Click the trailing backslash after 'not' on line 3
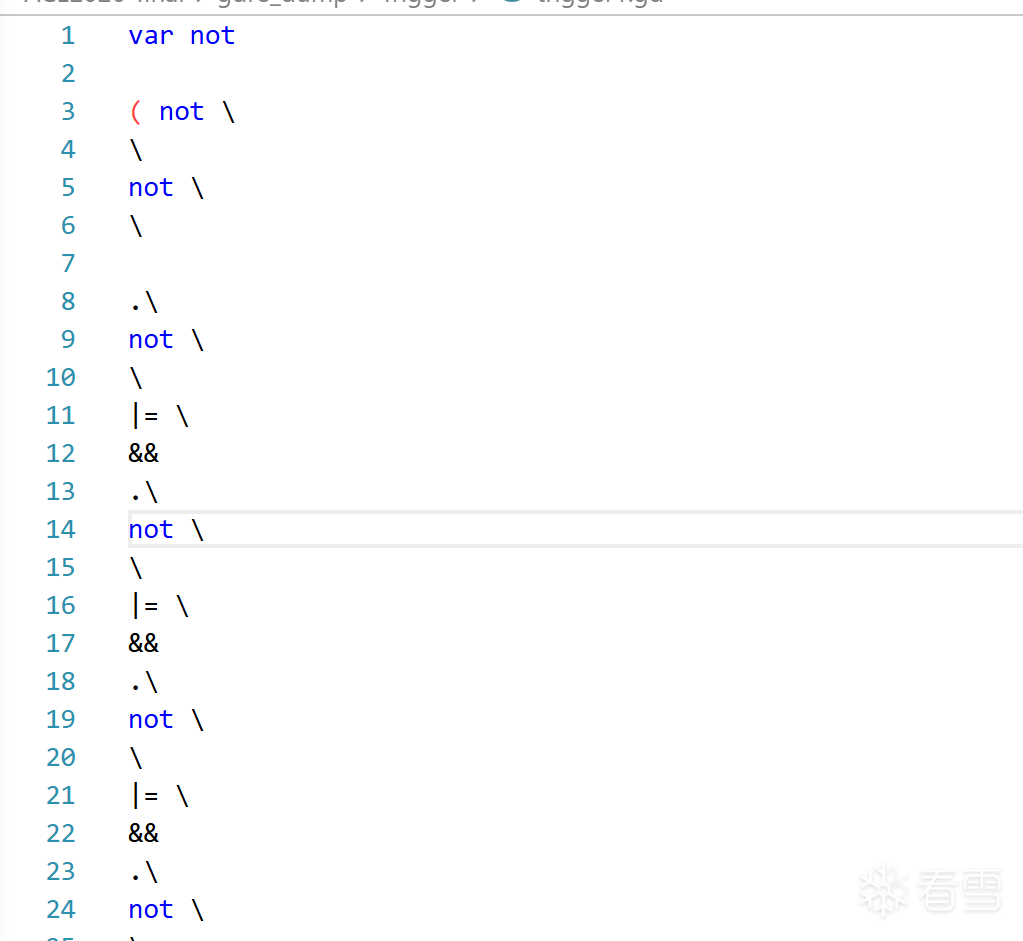This screenshot has height=941, width=1023. click(x=228, y=112)
